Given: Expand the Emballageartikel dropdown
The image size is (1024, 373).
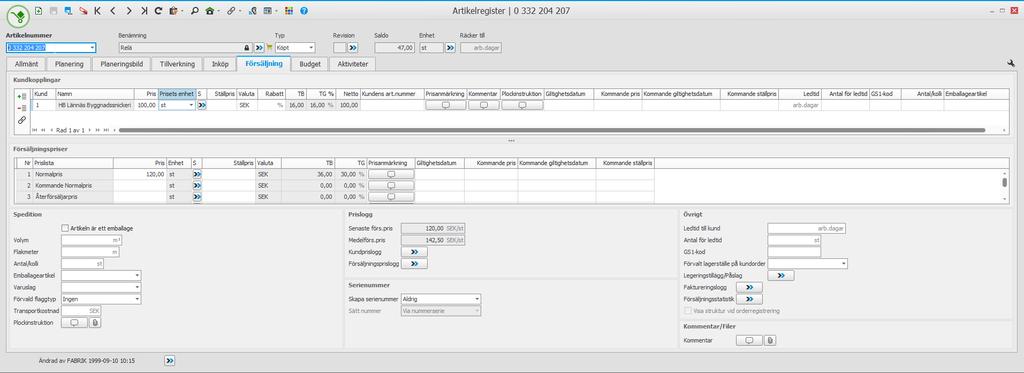Looking at the screenshot, I should pyautogui.click(x=137, y=276).
